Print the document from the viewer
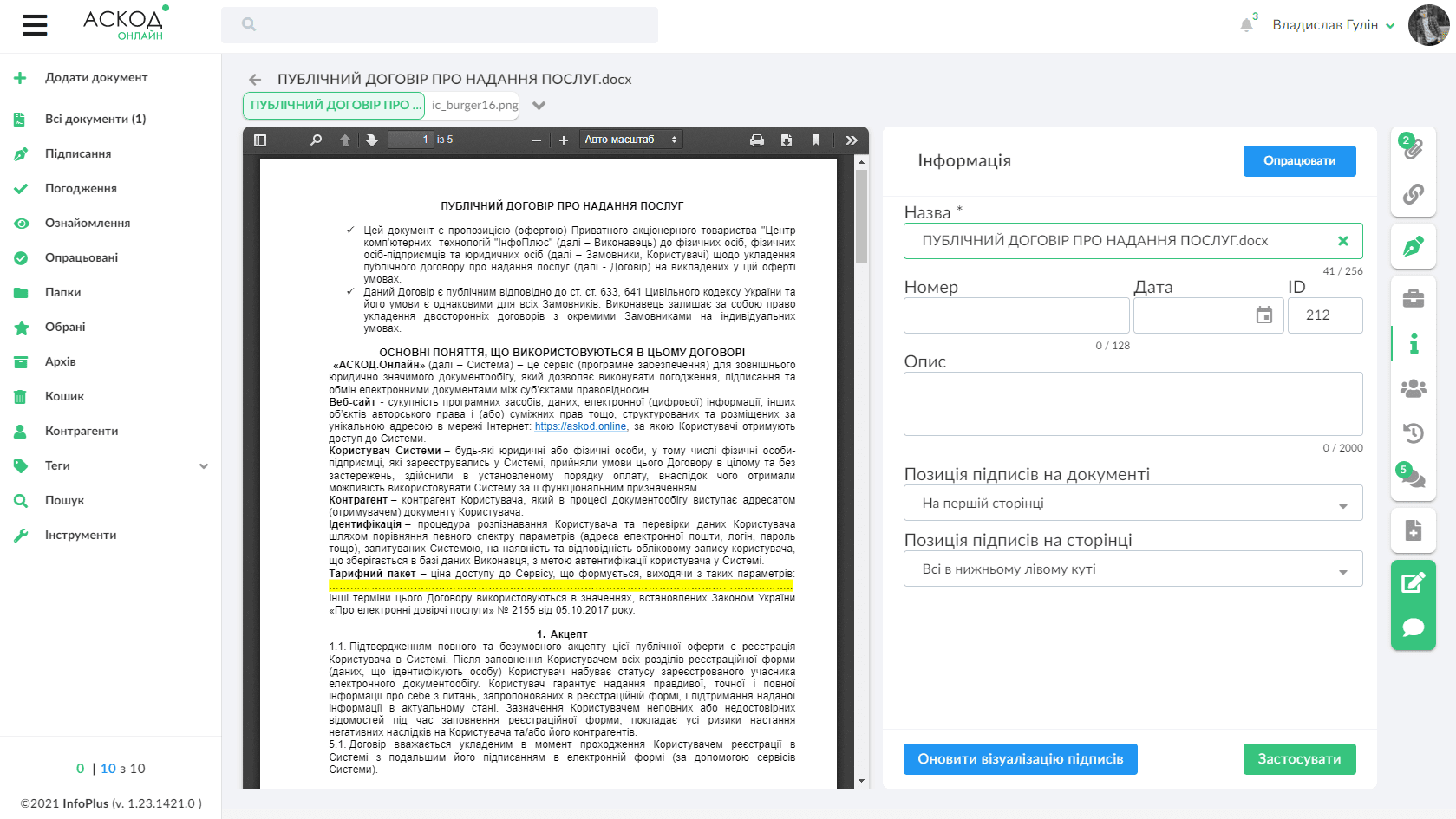Screen dimensions: 1456x819 (756, 140)
